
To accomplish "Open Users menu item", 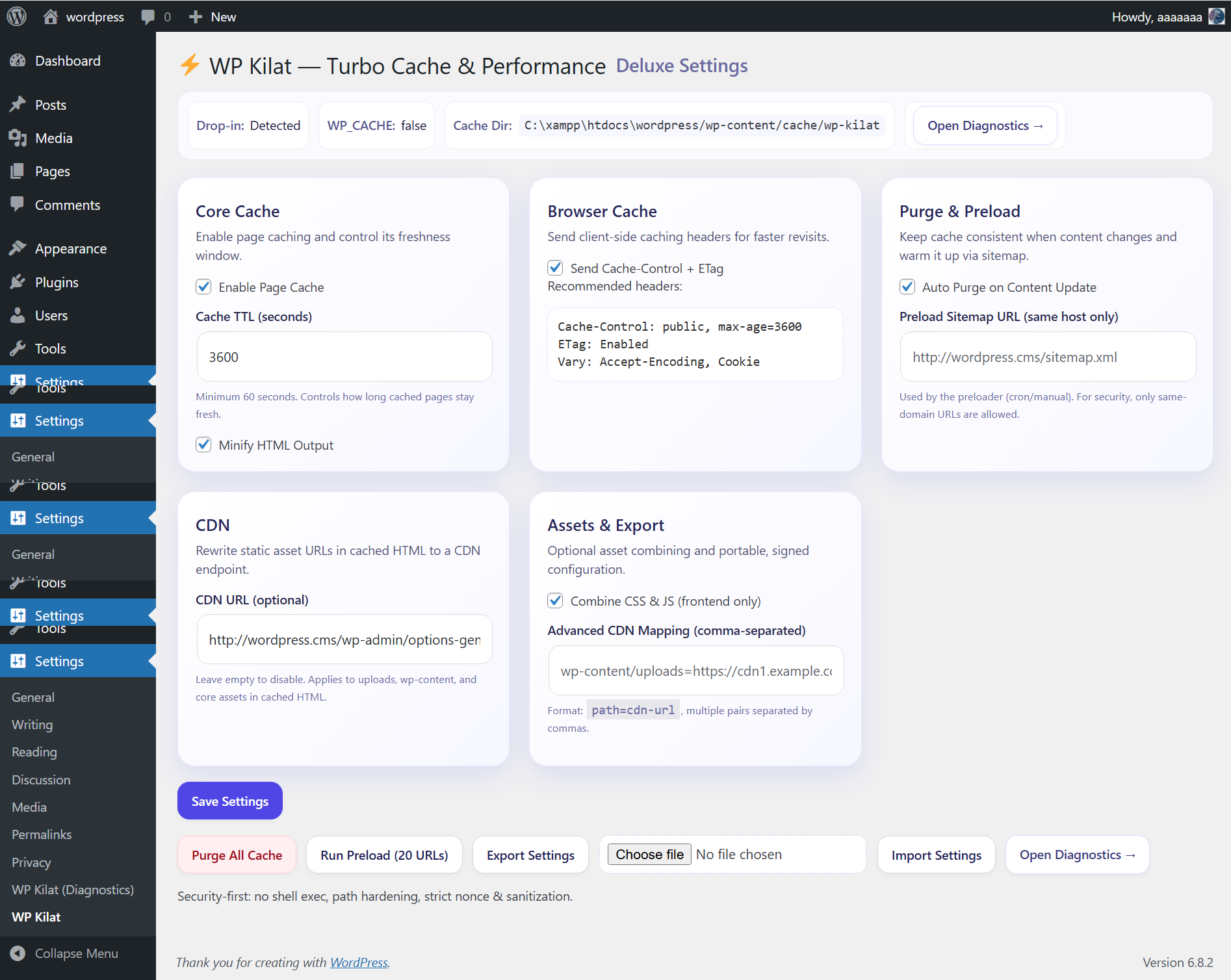I will click(x=78, y=315).
